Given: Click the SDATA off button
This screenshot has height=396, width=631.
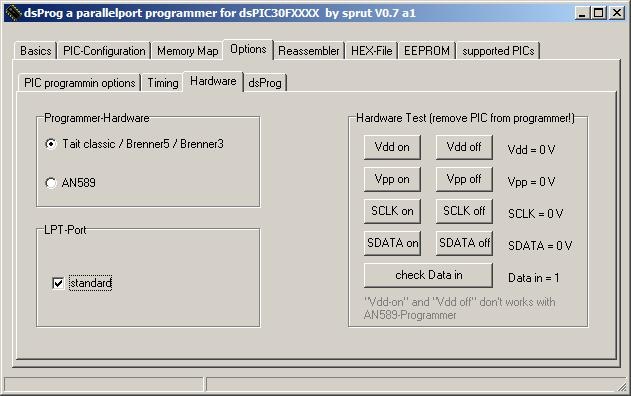Looking at the screenshot, I should [464, 243].
